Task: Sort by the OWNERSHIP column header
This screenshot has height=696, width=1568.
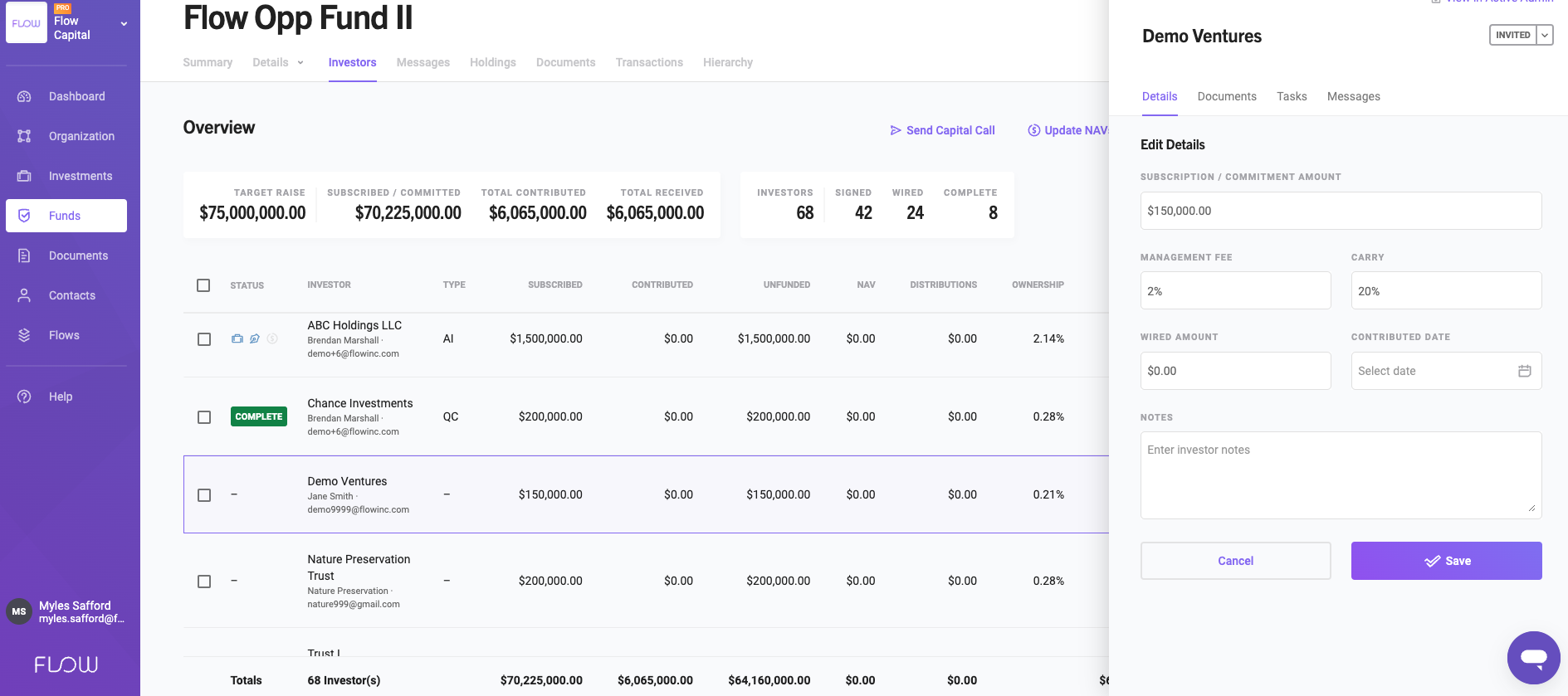Action: pyautogui.click(x=1038, y=285)
